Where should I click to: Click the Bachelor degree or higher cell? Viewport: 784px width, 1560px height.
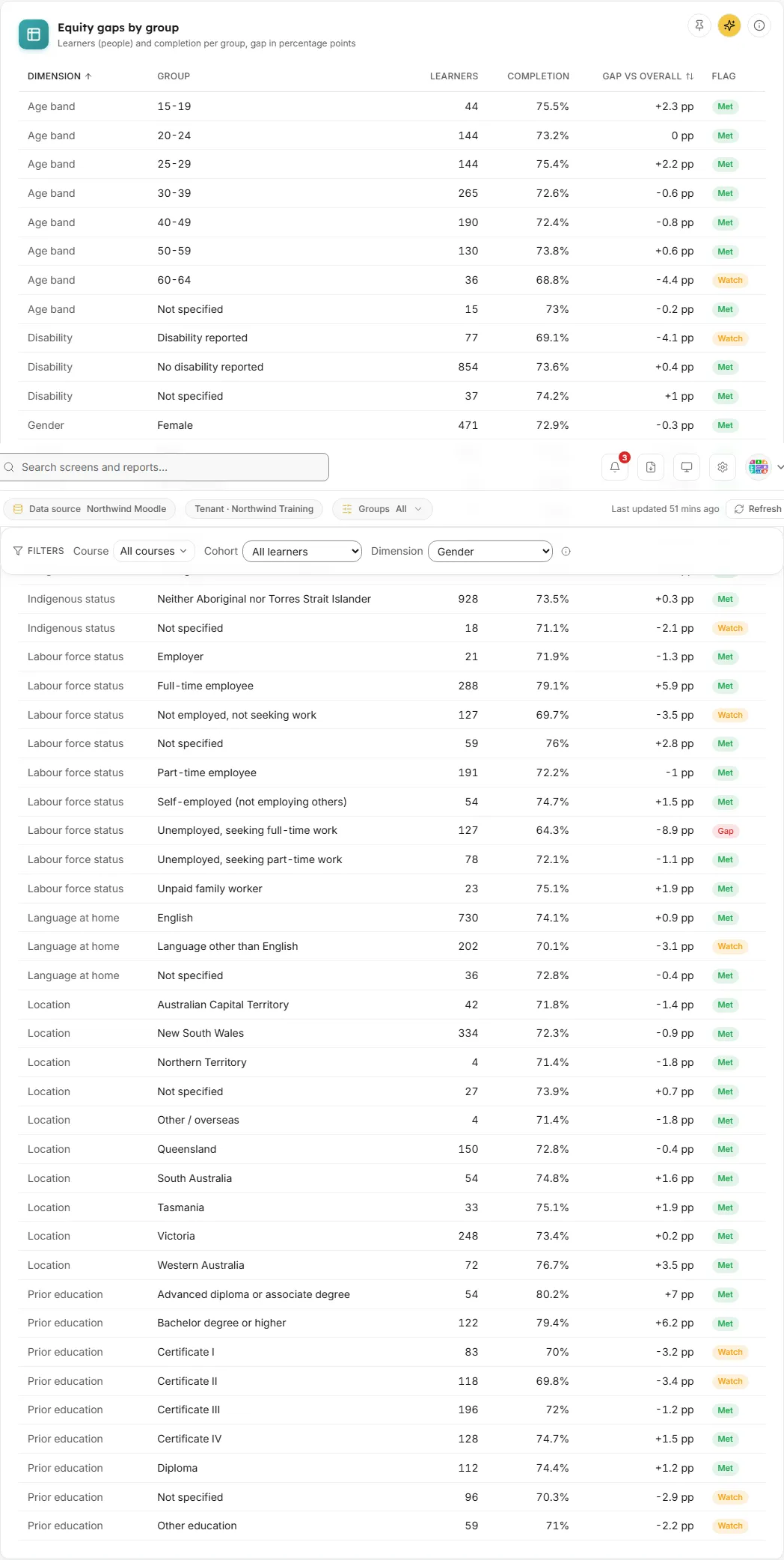click(x=221, y=1323)
